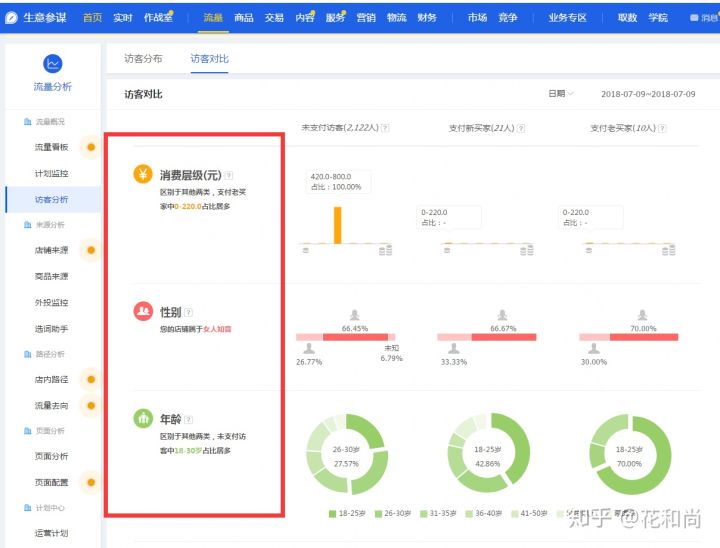Open the 商品 top menu item
720x548 pixels.
tap(243, 18)
